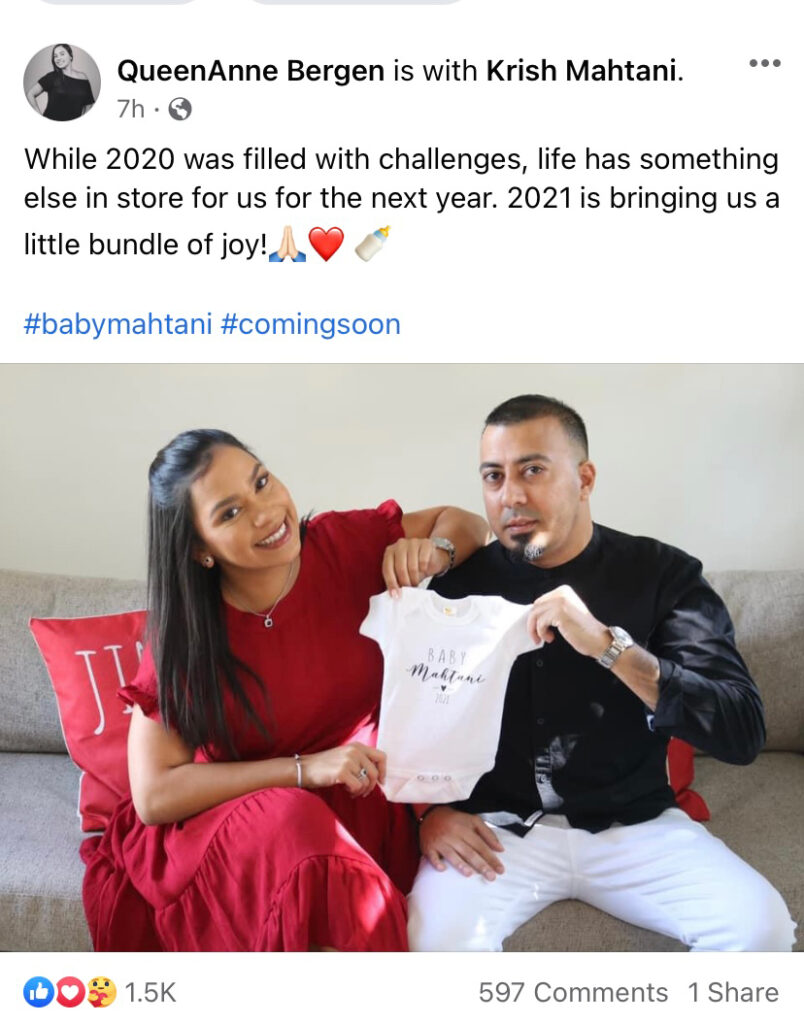Open QueenAnne Bergen's profile picture

pyautogui.click(x=62, y=82)
